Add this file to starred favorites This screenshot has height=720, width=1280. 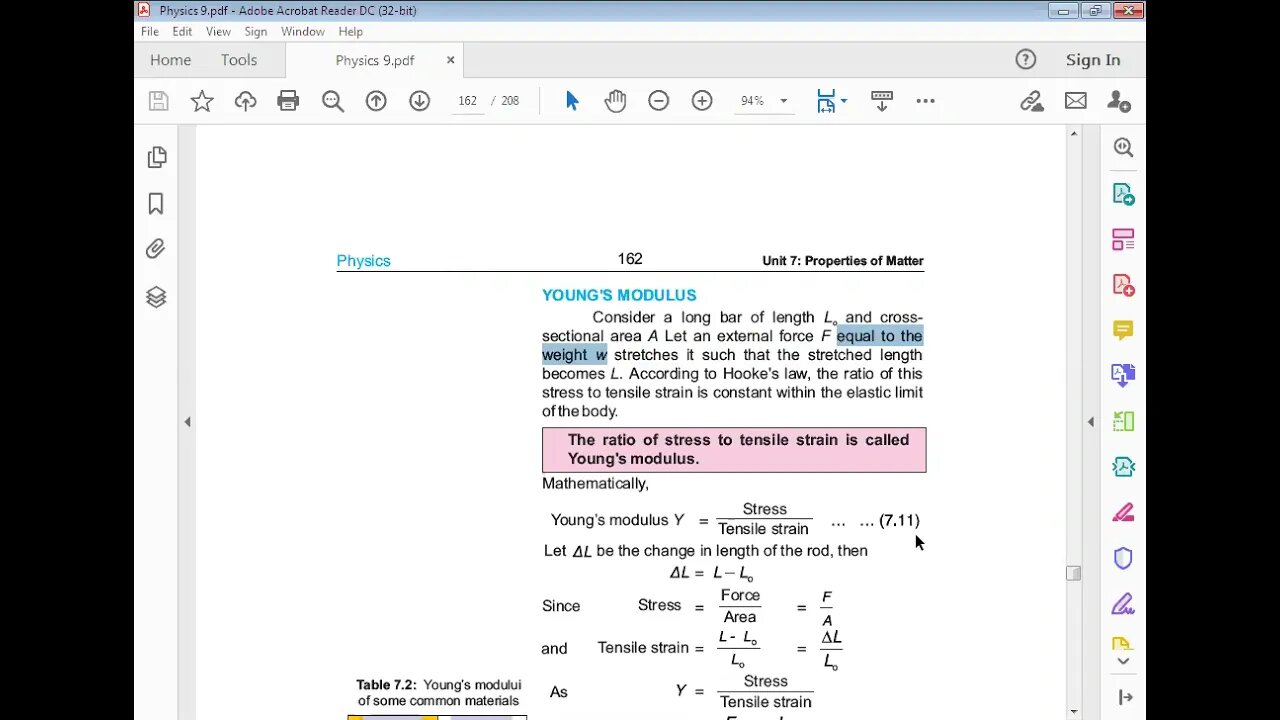pos(202,101)
